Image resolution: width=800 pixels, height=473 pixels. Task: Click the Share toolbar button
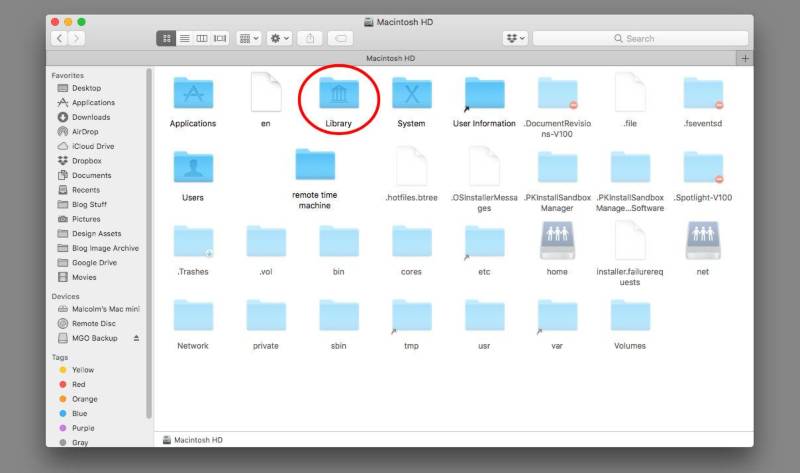(x=308, y=38)
